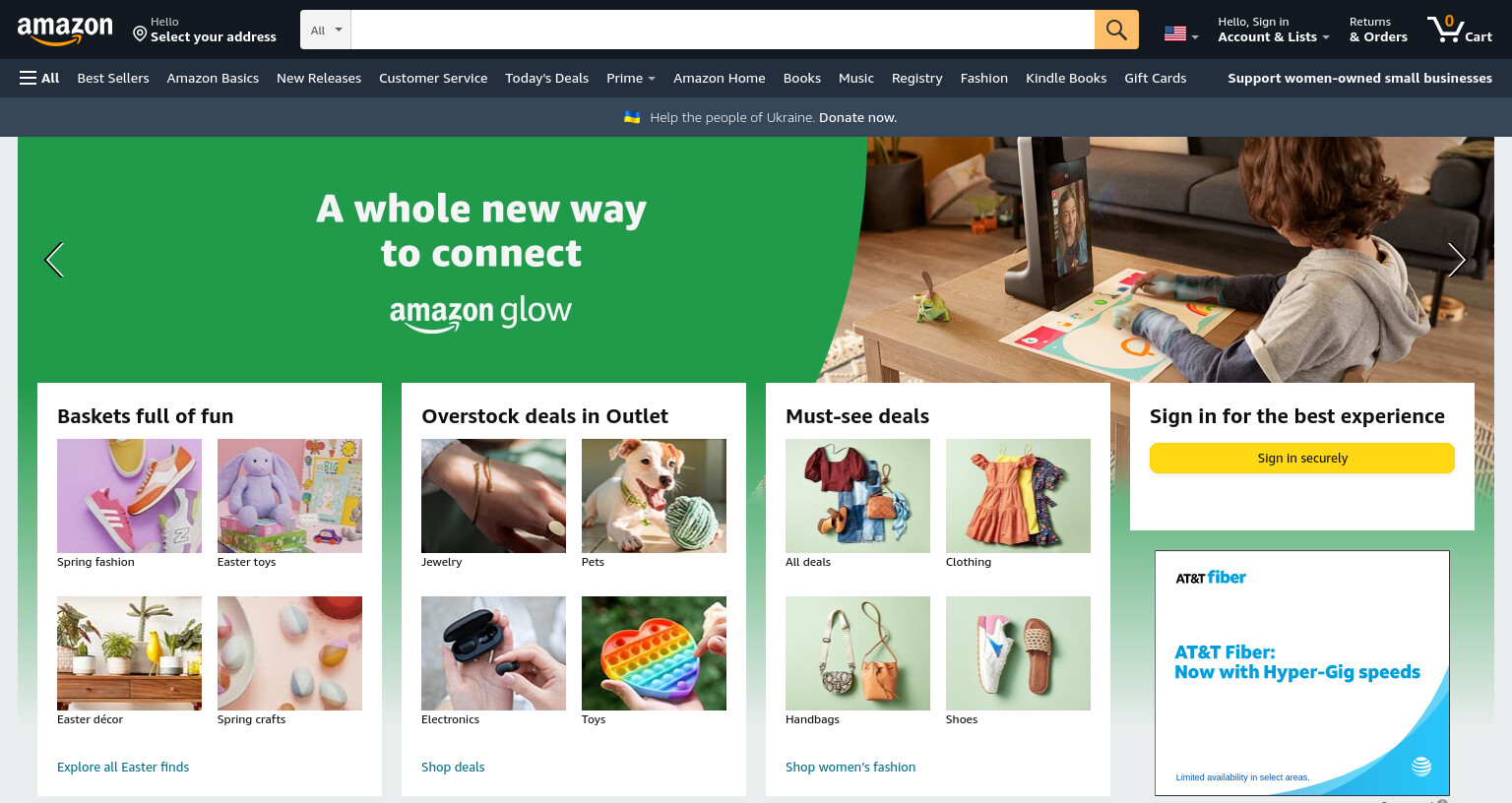Screen dimensions: 1512x803
Task: Open the Pets puppy thumbnail
Action: click(x=654, y=496)
